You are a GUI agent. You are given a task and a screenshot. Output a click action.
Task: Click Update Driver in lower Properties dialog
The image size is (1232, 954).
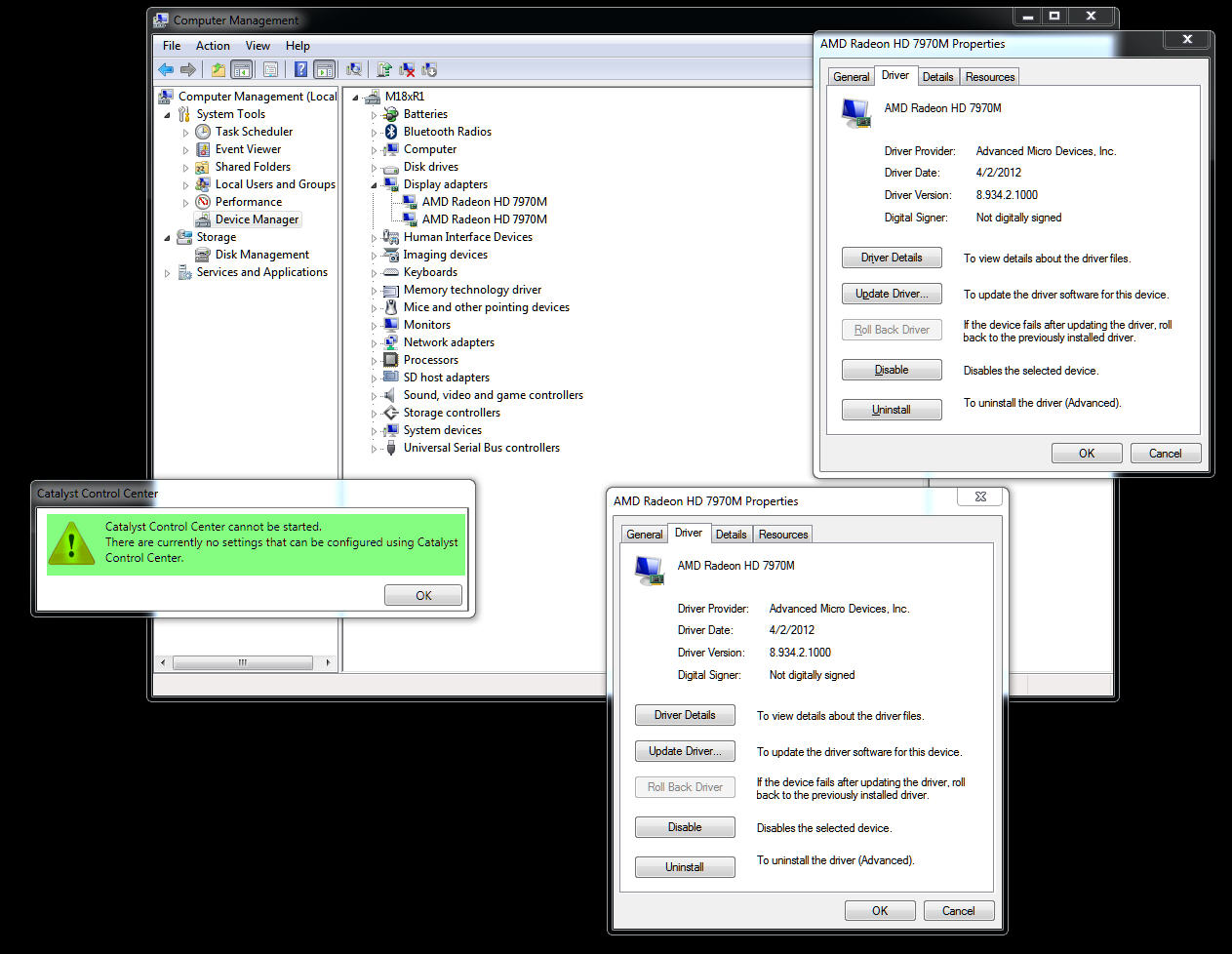click(685, 751)
